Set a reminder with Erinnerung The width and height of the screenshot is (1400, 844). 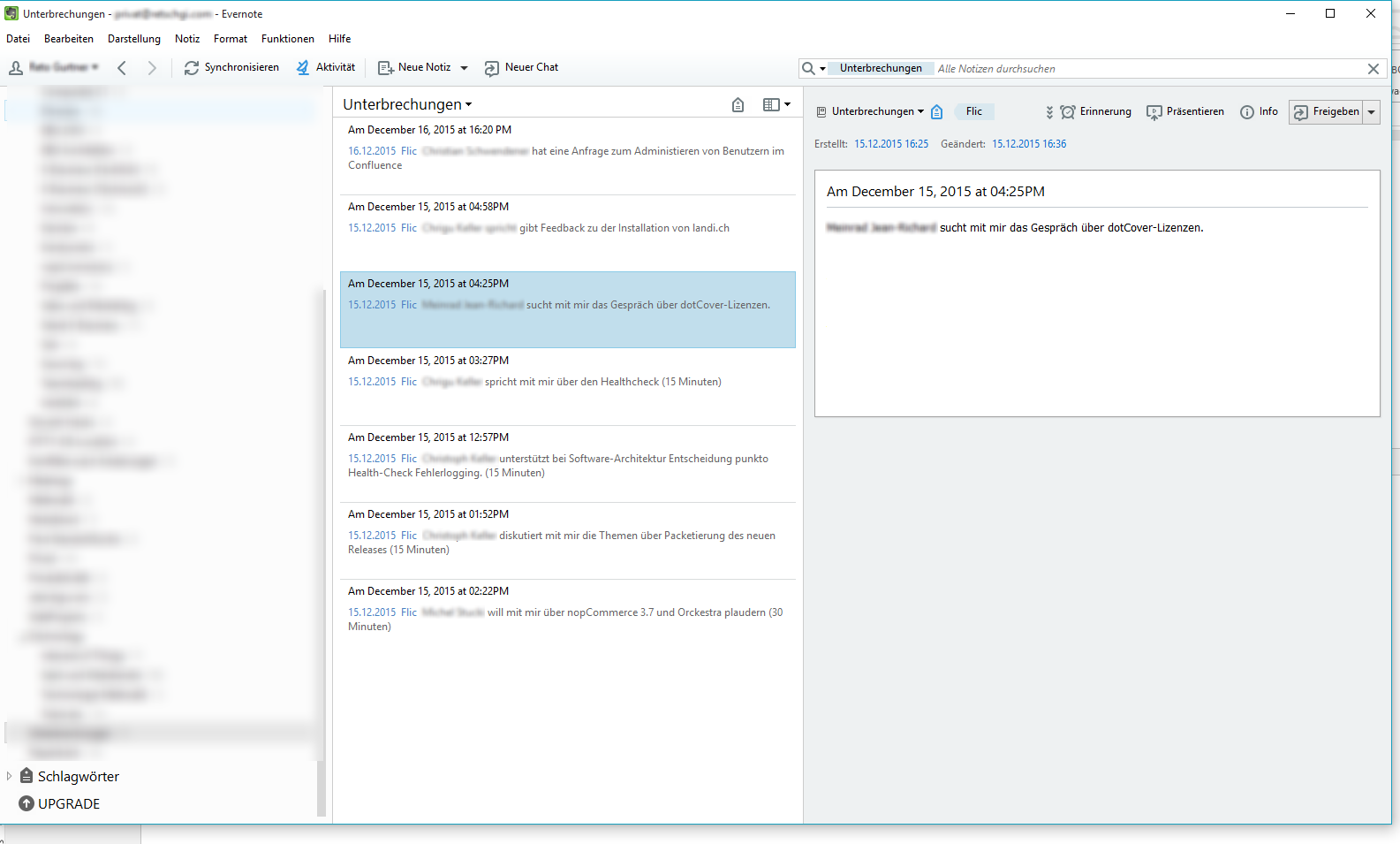coord(1096,112)
